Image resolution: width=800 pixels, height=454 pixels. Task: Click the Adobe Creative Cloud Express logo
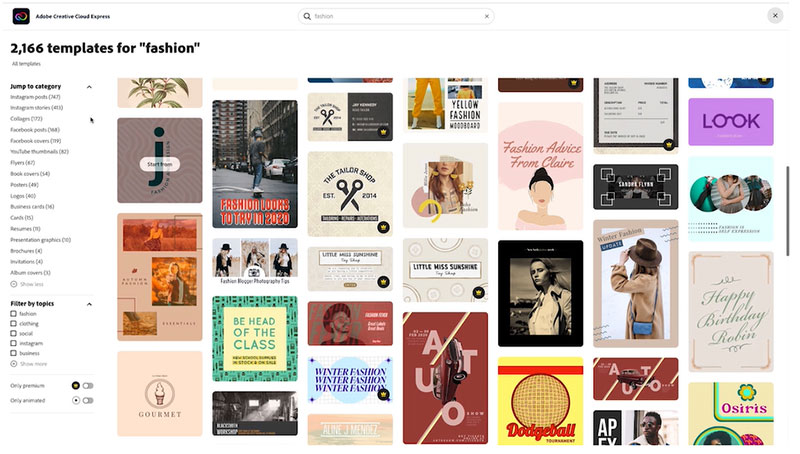coord(21,16)
